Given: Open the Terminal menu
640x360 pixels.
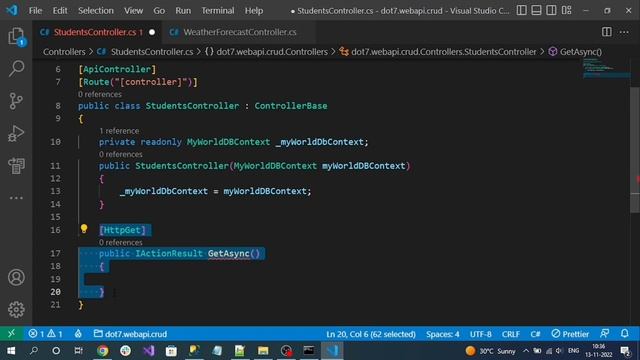Looking at the screenshot, I should pyautogui.click(x=218, y=11).
